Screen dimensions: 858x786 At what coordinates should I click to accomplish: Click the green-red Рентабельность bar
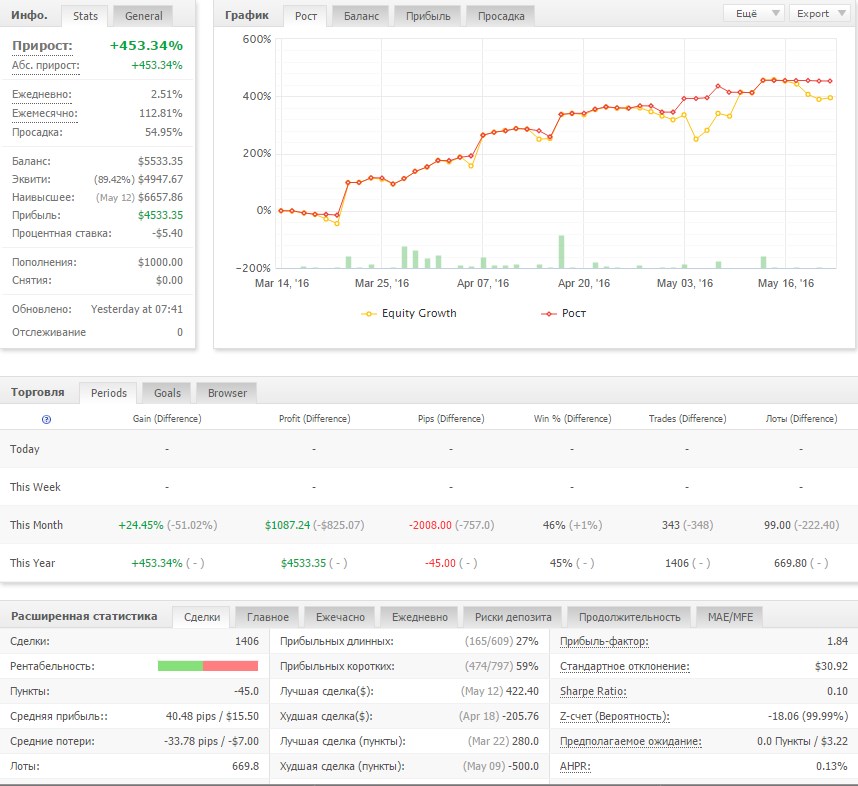208,666
